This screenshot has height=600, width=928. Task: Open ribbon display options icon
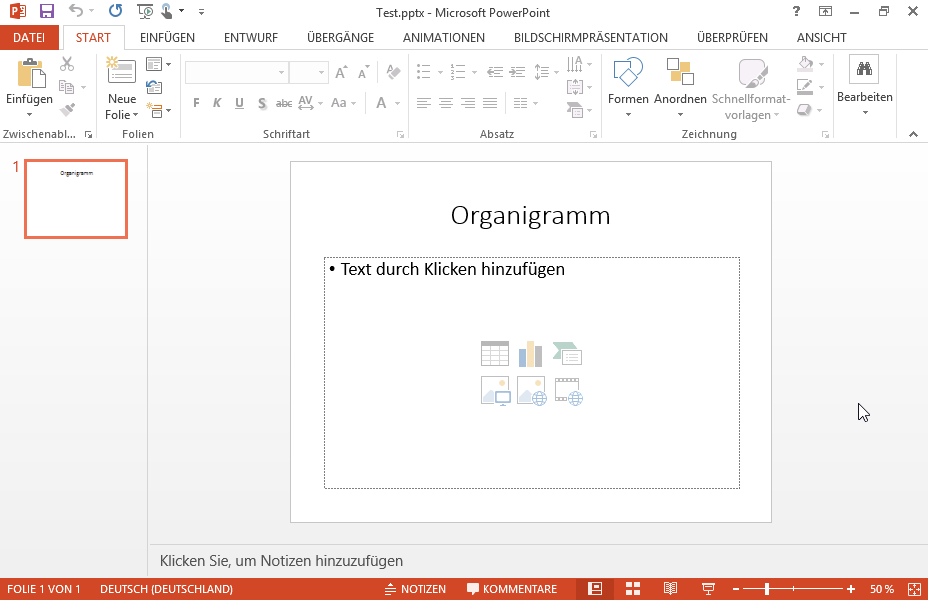825,11
